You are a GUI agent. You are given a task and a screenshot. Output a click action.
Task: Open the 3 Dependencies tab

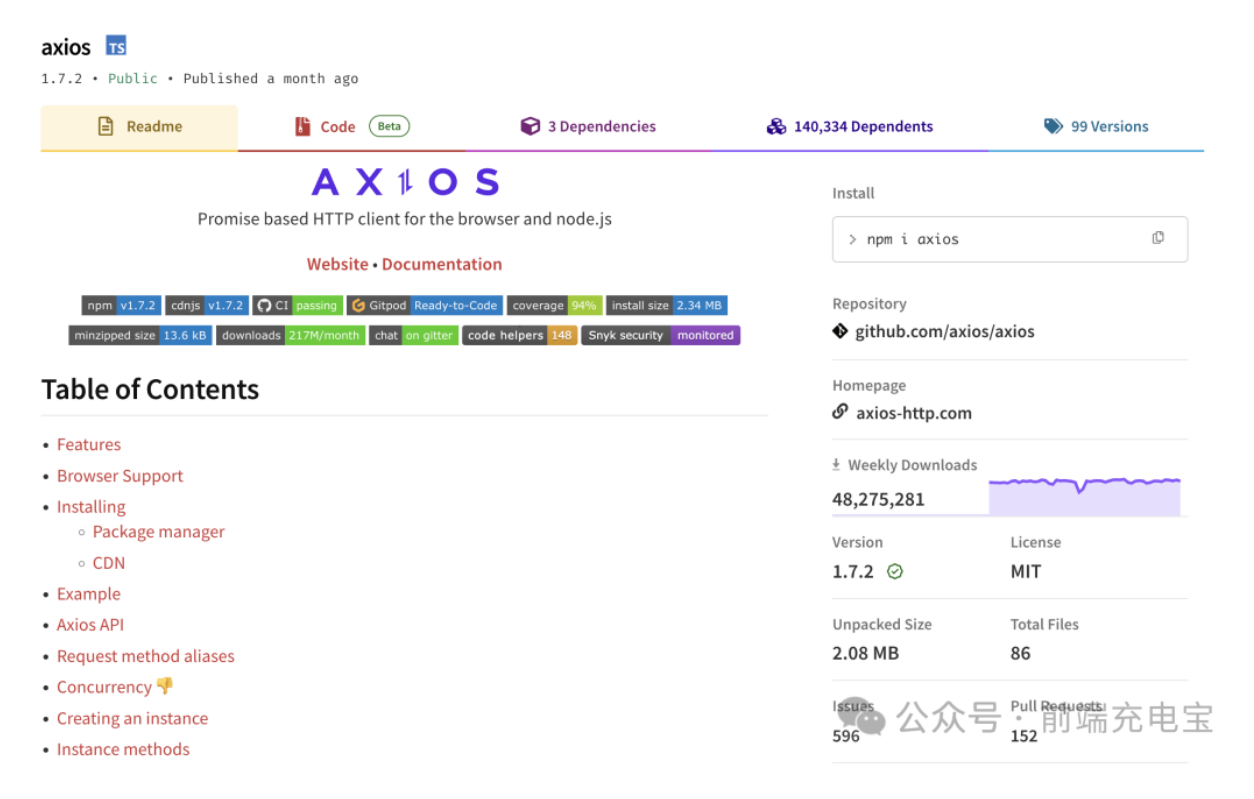[x=588, y=127]
